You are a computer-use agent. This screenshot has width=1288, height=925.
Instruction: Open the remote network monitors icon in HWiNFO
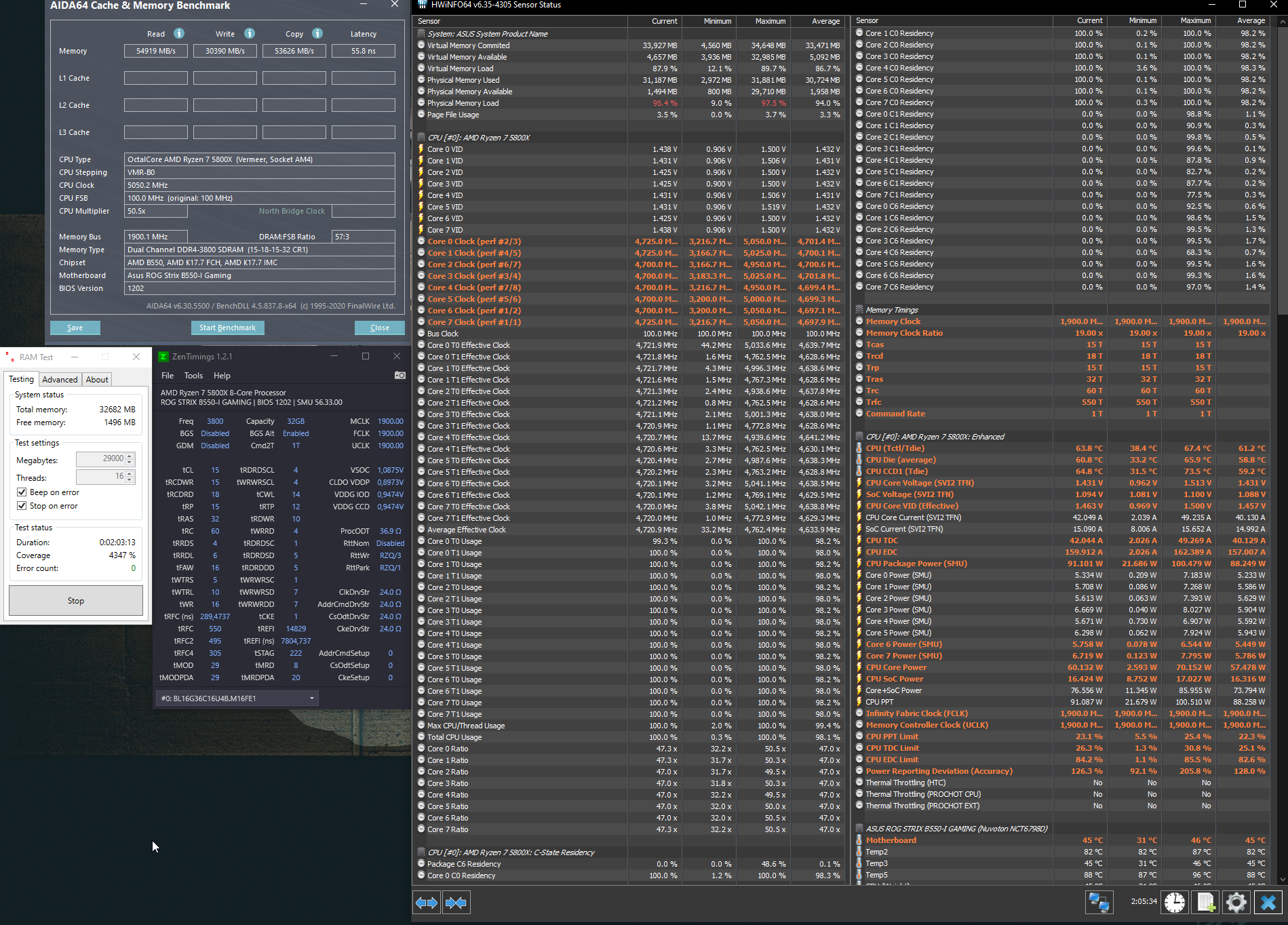click(1099, 902)
